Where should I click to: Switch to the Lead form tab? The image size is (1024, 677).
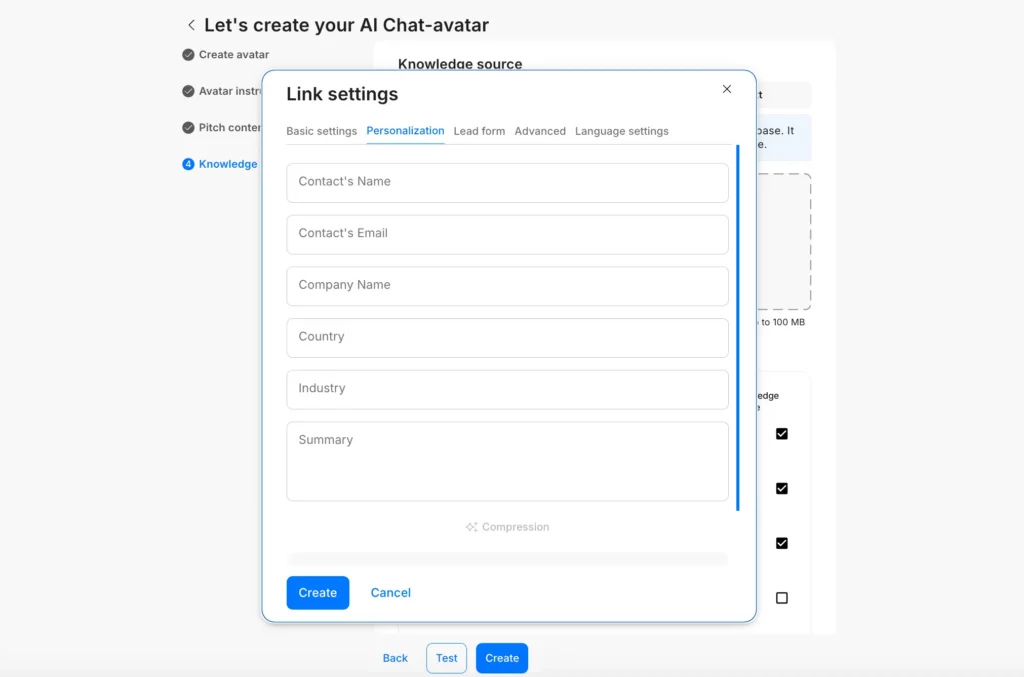pyautogui.click(x=479, y=131)
